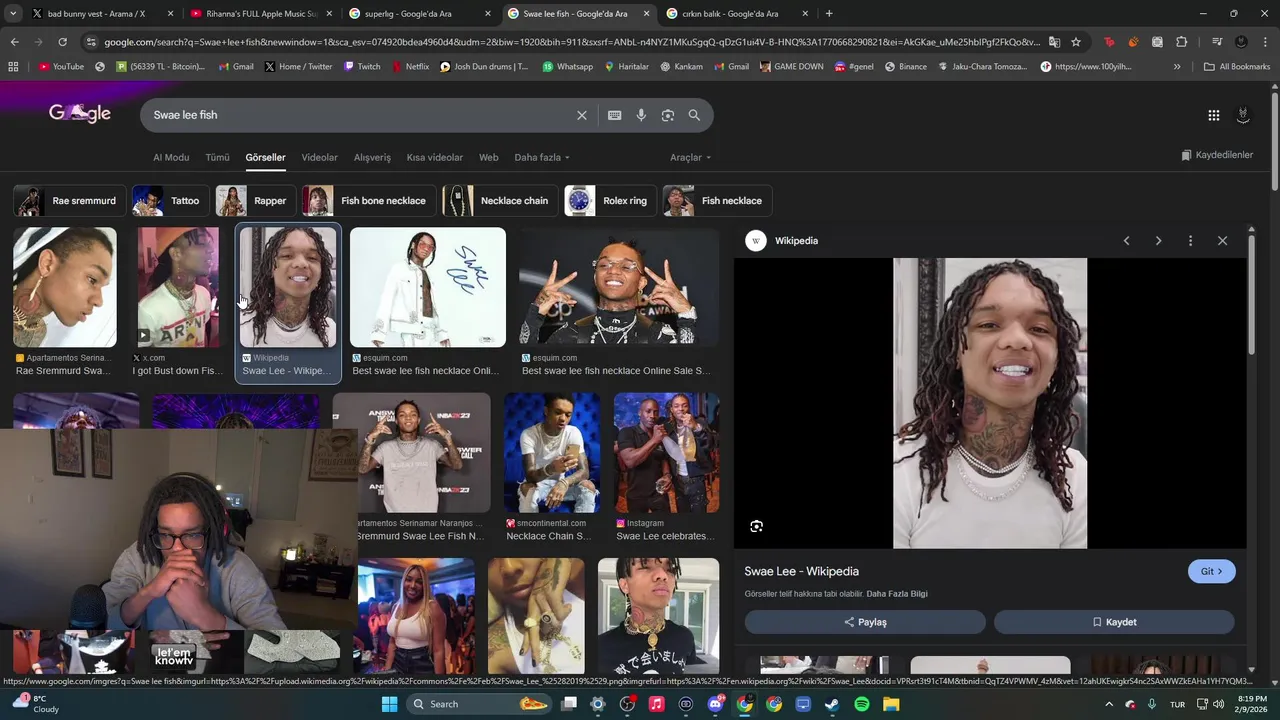The image size is (1280, 720).
Task: Switch to Tümü results tab
Action: (217, 158)
